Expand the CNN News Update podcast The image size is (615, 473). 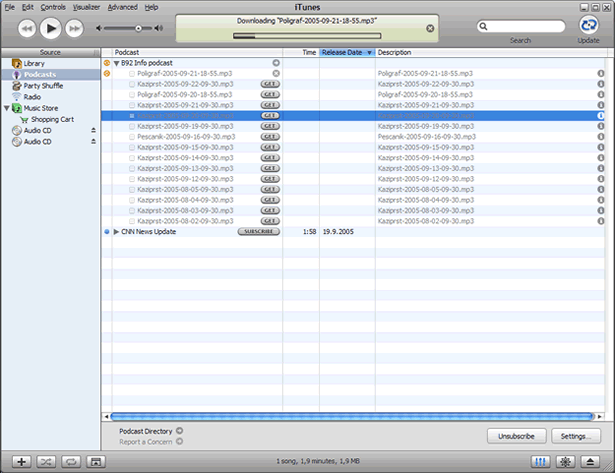[x=116, y=231]
